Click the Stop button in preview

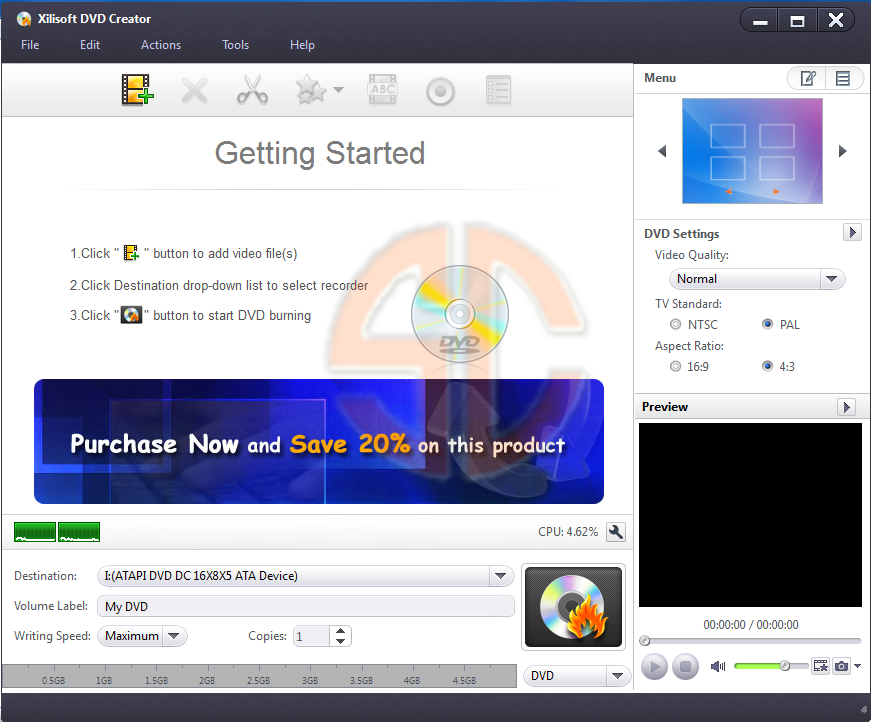point(685,666)
